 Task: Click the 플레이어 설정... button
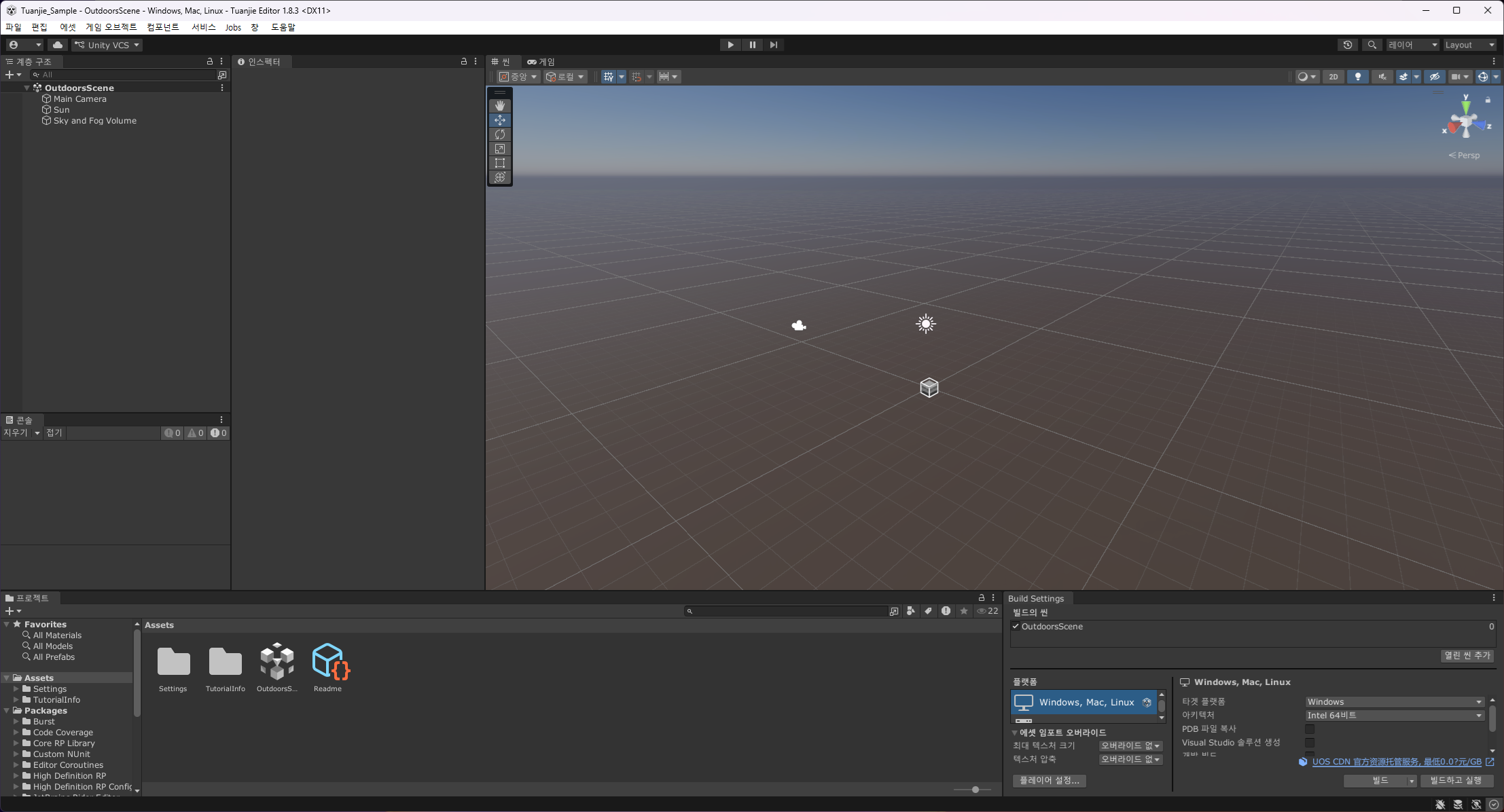[1049, 781]
